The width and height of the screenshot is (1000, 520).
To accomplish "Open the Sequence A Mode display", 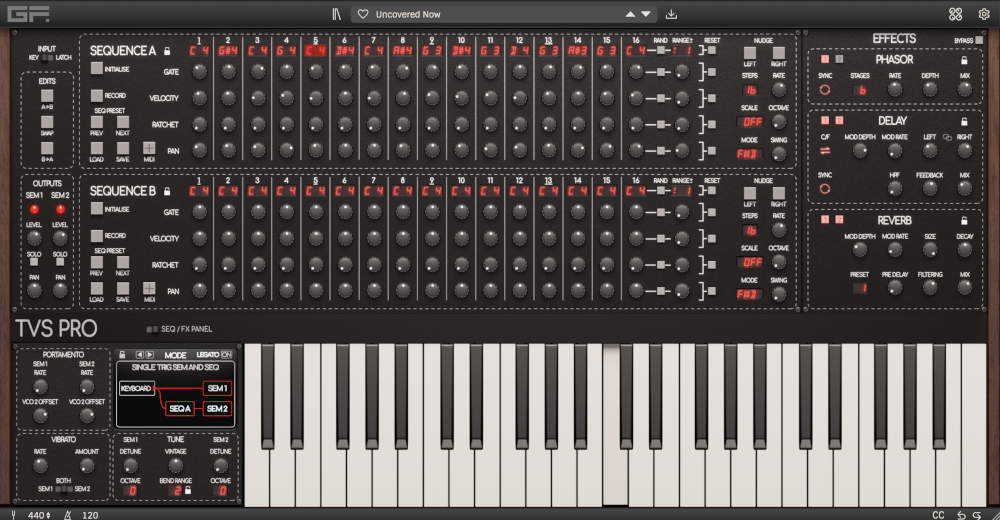I will pyautogui.click(x=748, y=154).
